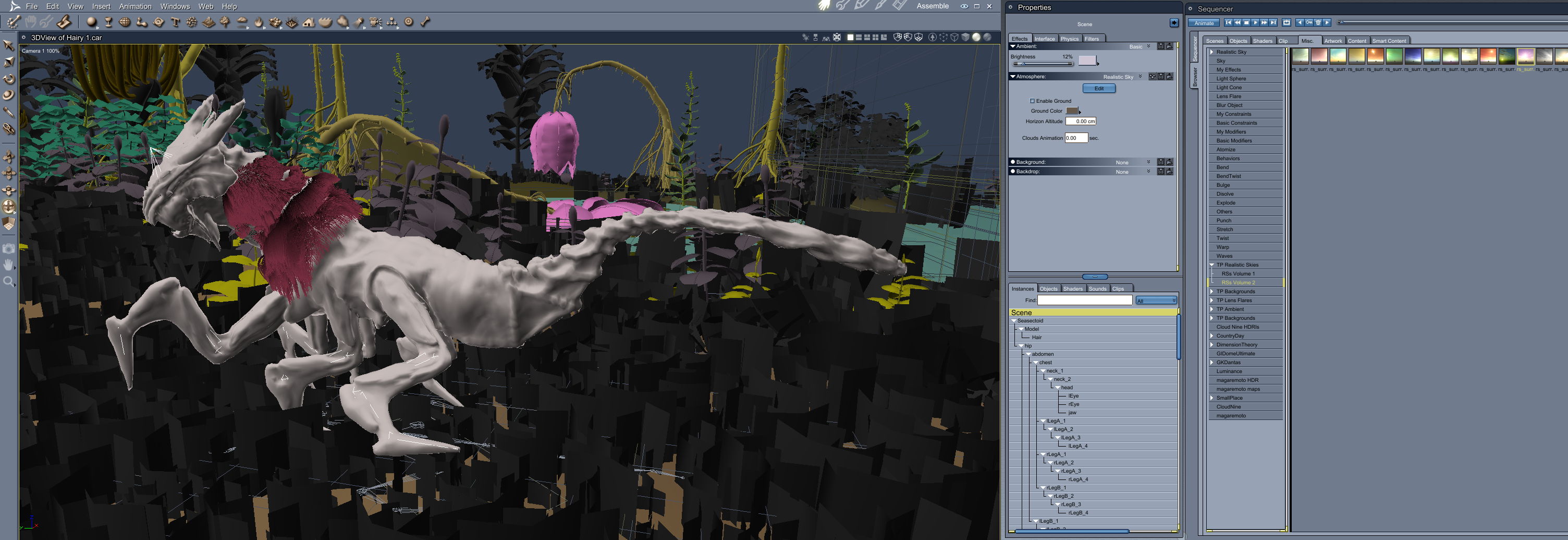Collapse the Atmosphere section triangle
The image size is (1568, 540).
coord(1013,77)
